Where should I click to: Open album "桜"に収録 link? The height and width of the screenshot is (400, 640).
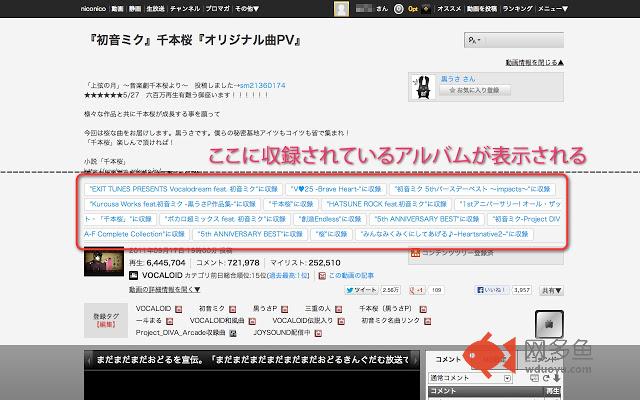coord(331,234)
